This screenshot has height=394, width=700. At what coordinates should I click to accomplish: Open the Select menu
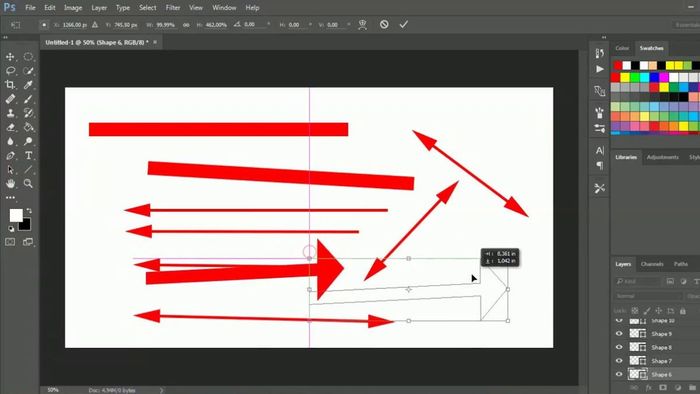coord(147,8)
